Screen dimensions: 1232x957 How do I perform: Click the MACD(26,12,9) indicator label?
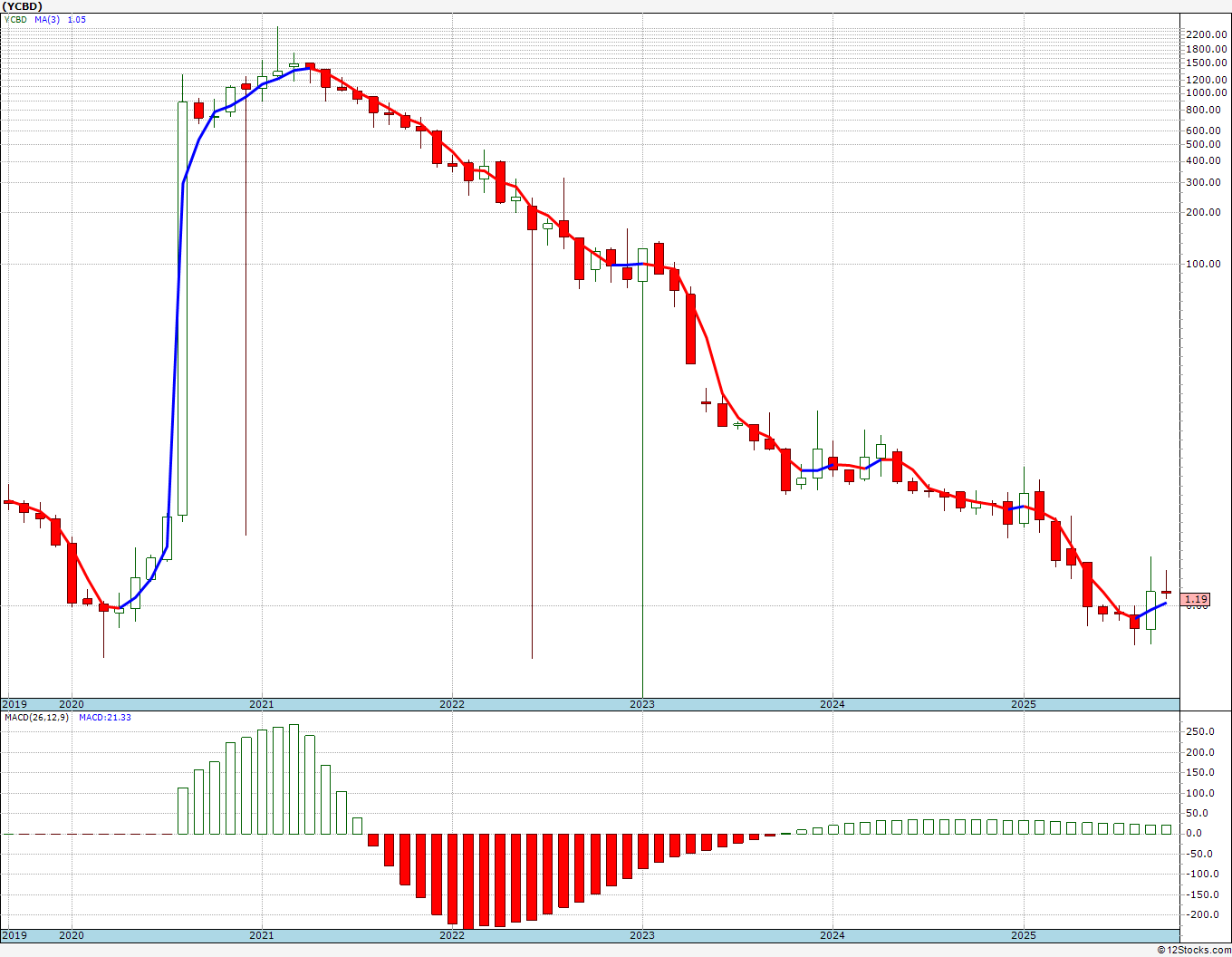click(x=37, y=718)
